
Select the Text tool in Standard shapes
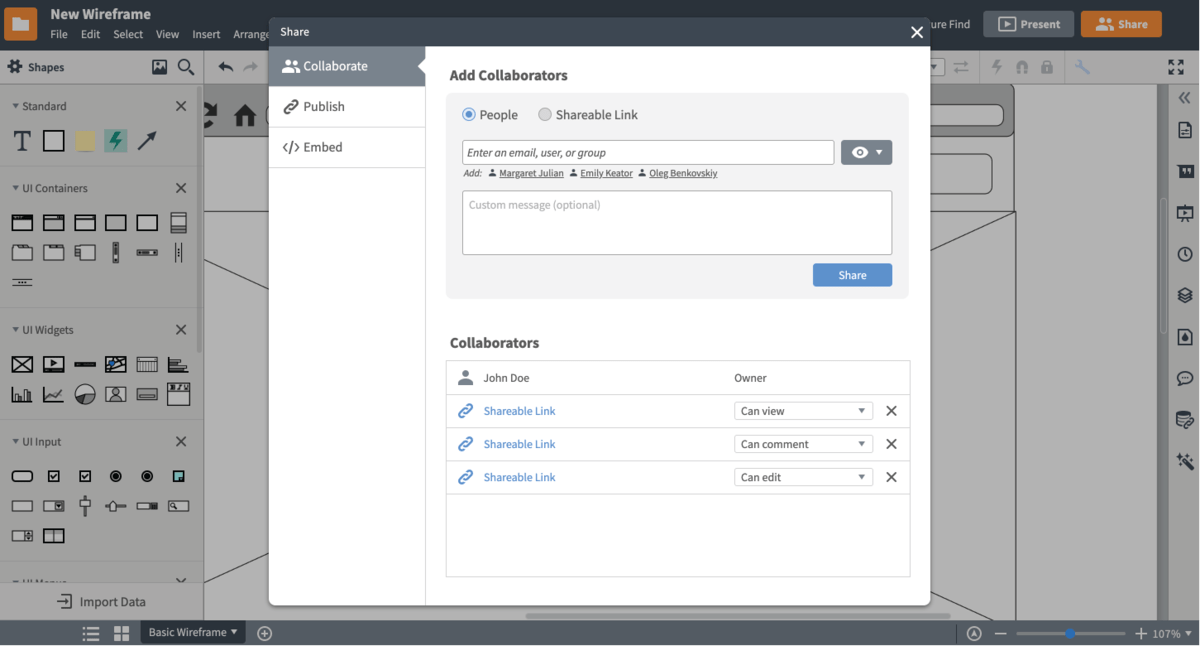(21, 141)
